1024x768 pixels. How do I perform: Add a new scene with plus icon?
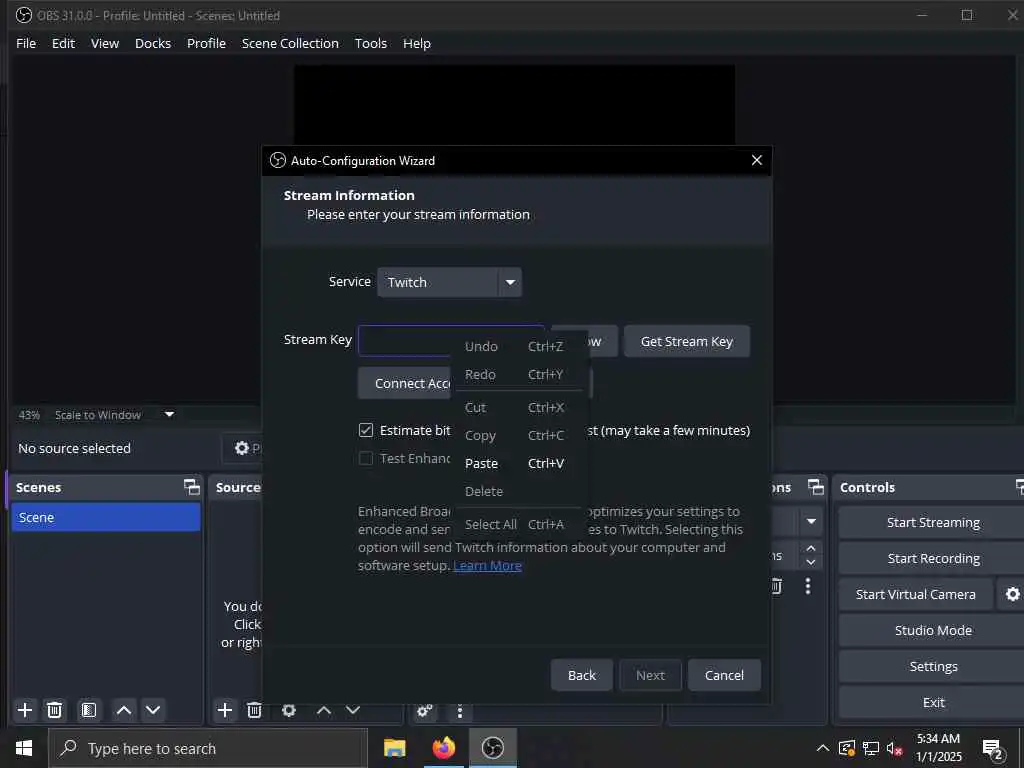[25, 710]
